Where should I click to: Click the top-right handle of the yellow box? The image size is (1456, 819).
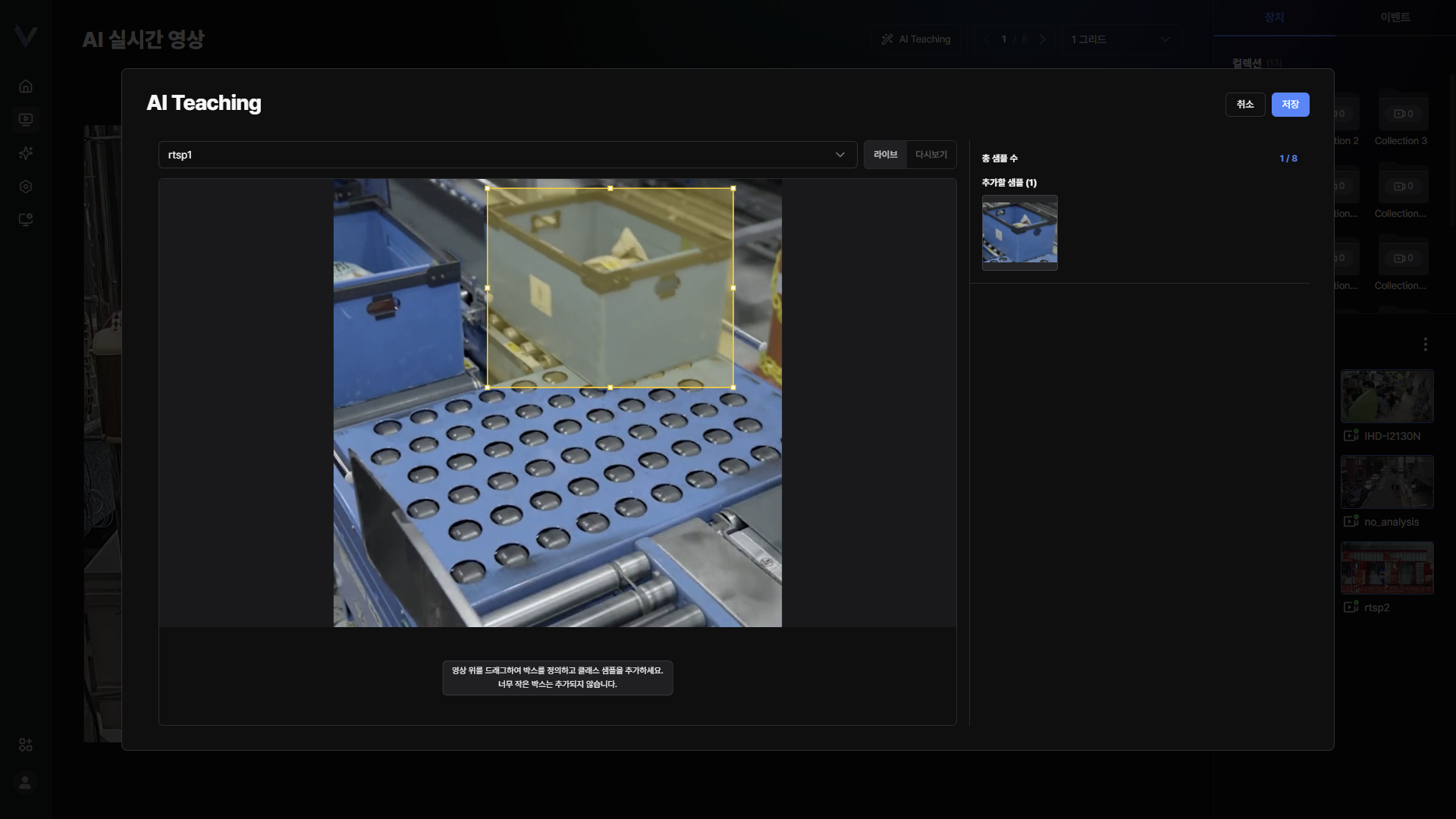[x=733, y=188]
